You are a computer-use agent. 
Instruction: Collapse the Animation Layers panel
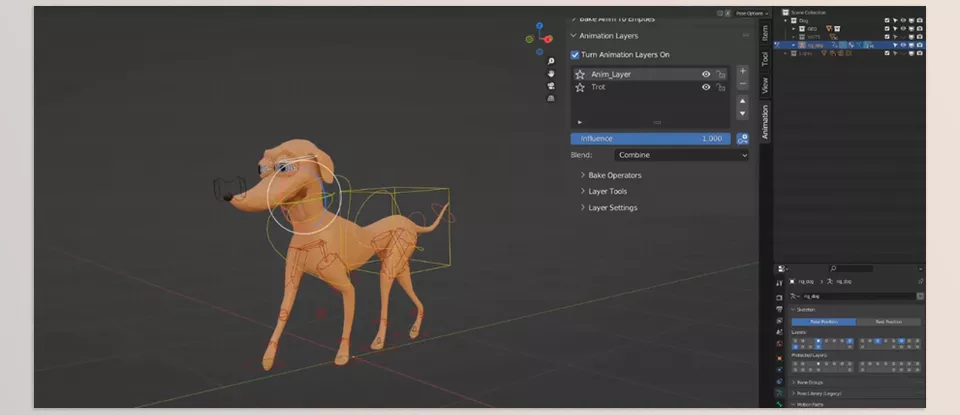point(573,36)
